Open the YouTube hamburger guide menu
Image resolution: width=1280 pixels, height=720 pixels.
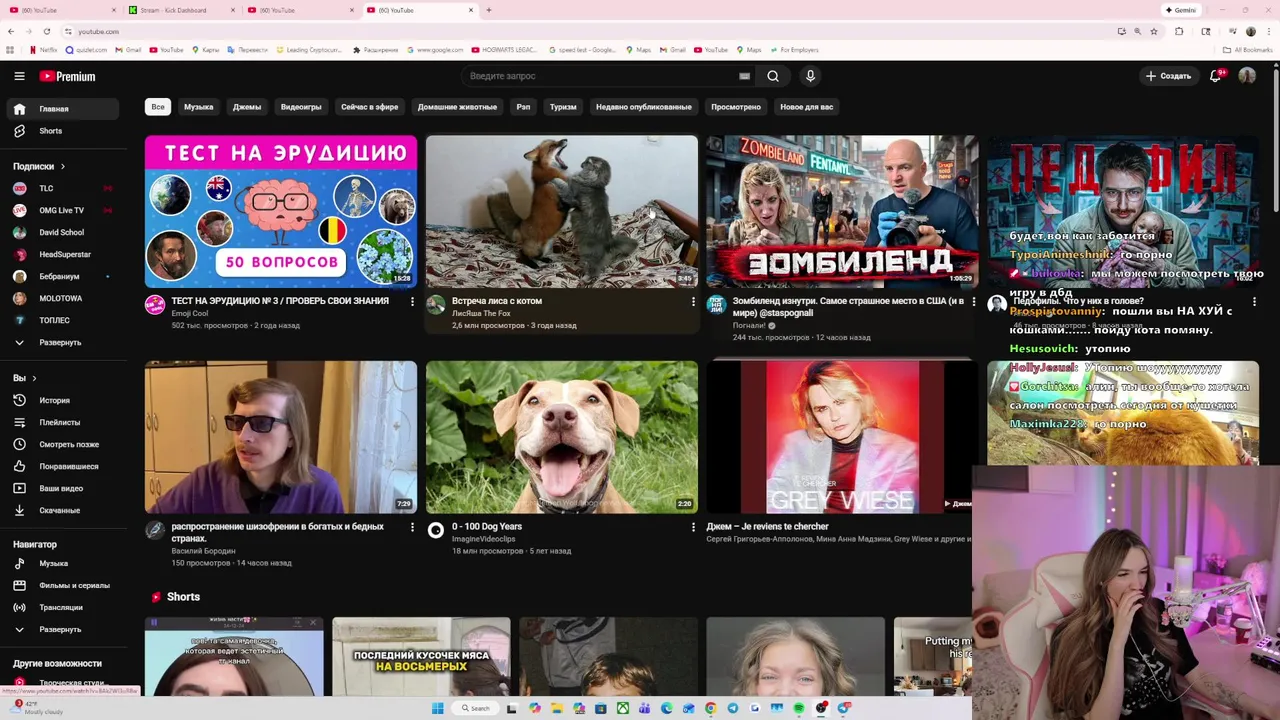click(x=19, y=76)
